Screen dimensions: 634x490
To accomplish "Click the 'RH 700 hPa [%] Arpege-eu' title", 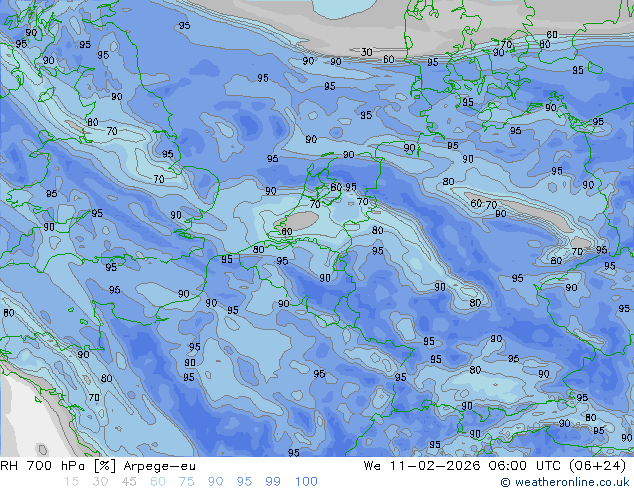I will coord(98,466).
